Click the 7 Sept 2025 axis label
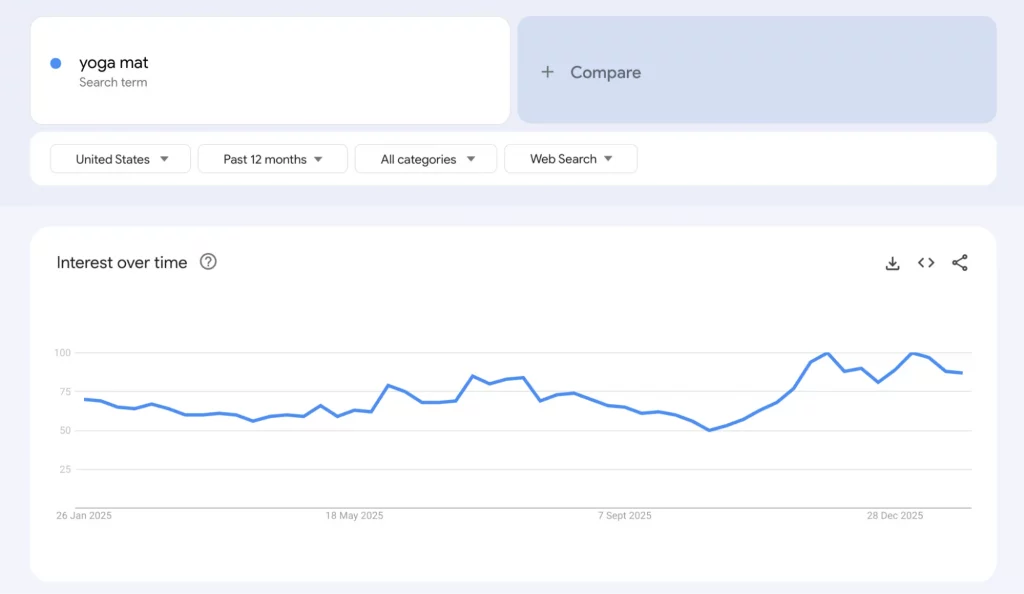1024x594 pixels. point(625,516)
